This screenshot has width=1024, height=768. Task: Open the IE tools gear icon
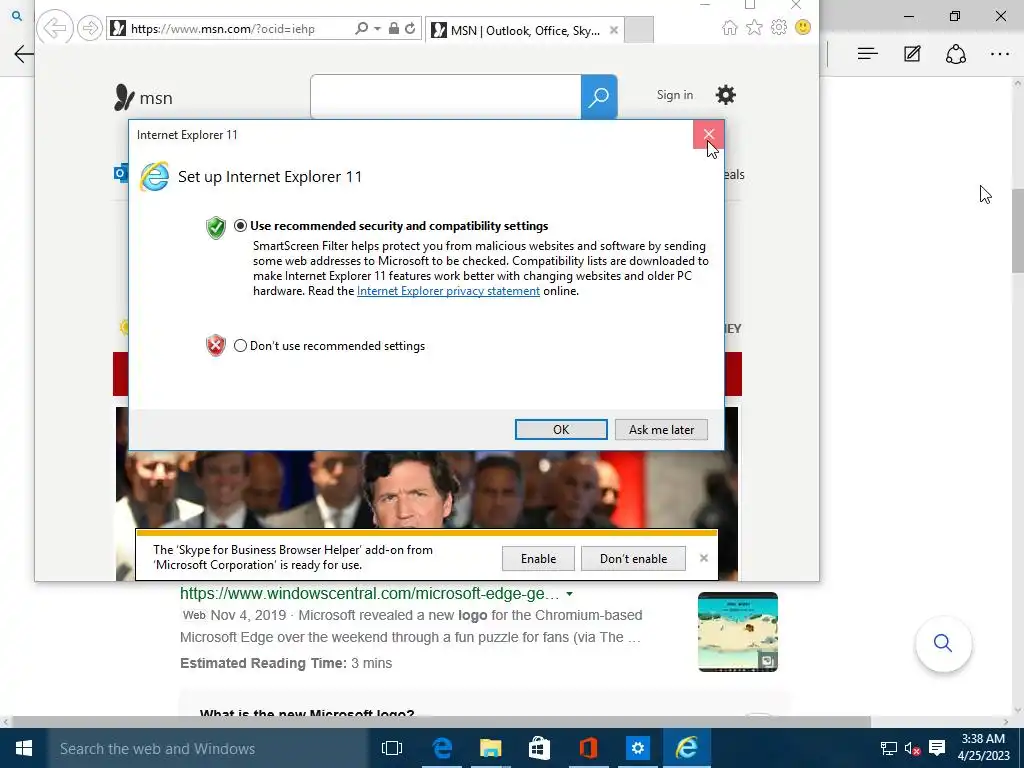click(x=778, y=27)
